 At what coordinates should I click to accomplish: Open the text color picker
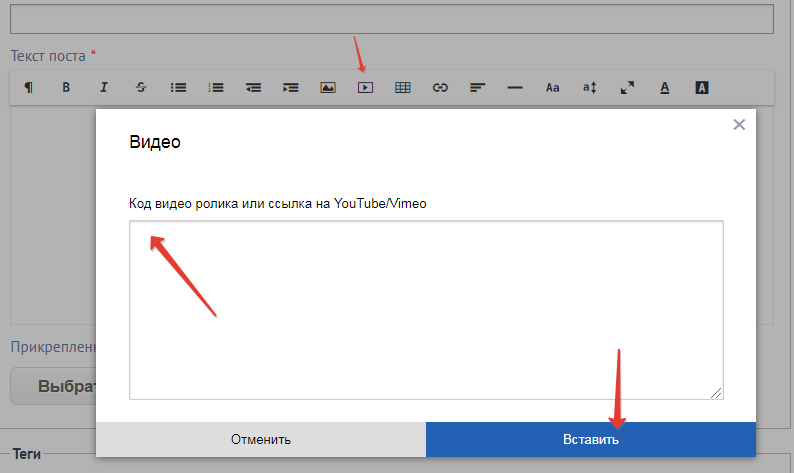click(664, 88)
